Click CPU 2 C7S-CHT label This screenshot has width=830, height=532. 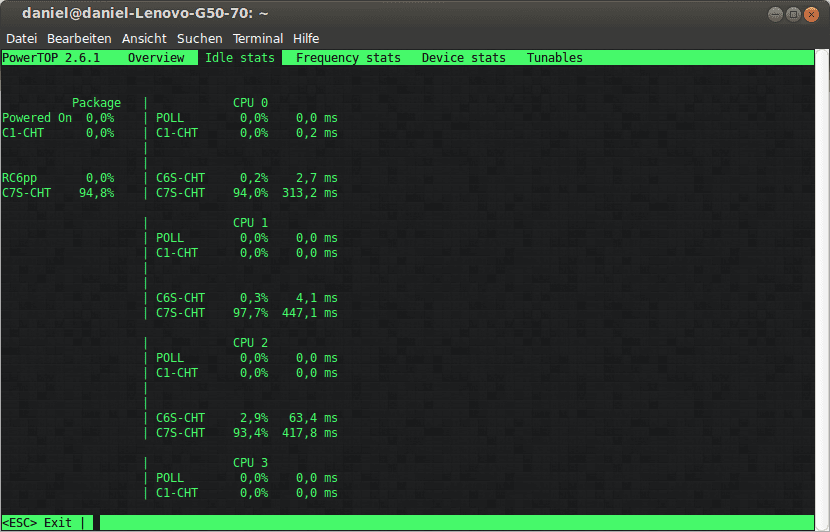pyautogui.click(x=180, y=433)
